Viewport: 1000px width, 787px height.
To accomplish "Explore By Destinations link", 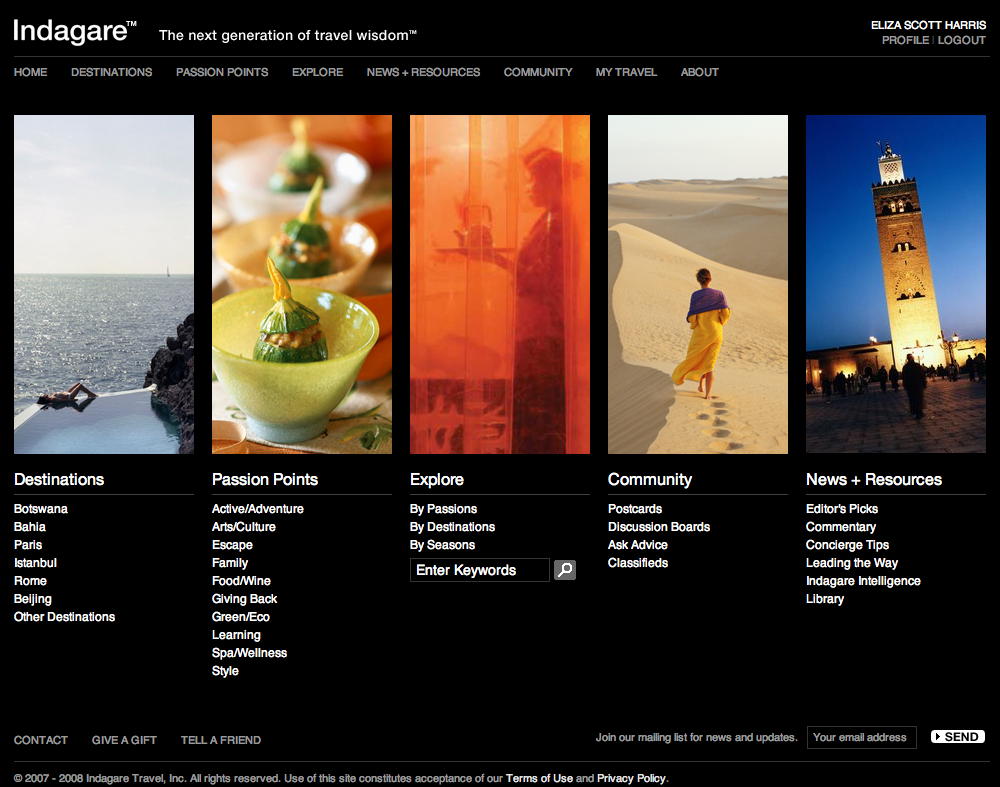I will tap(452, 527).
